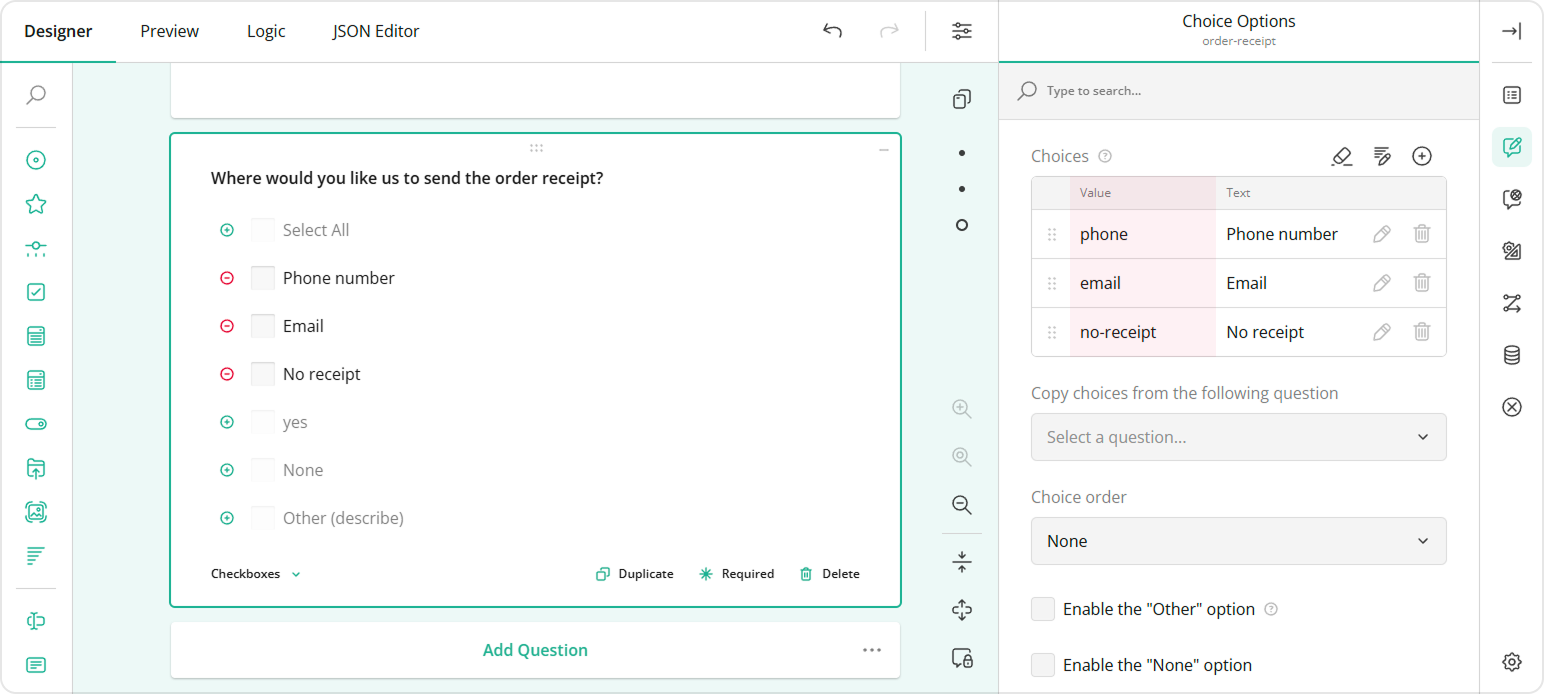Image resolution: width=1544 pixels, height=694 pixels.
Task: Mark the question as Required
Action: pos(737,573)
